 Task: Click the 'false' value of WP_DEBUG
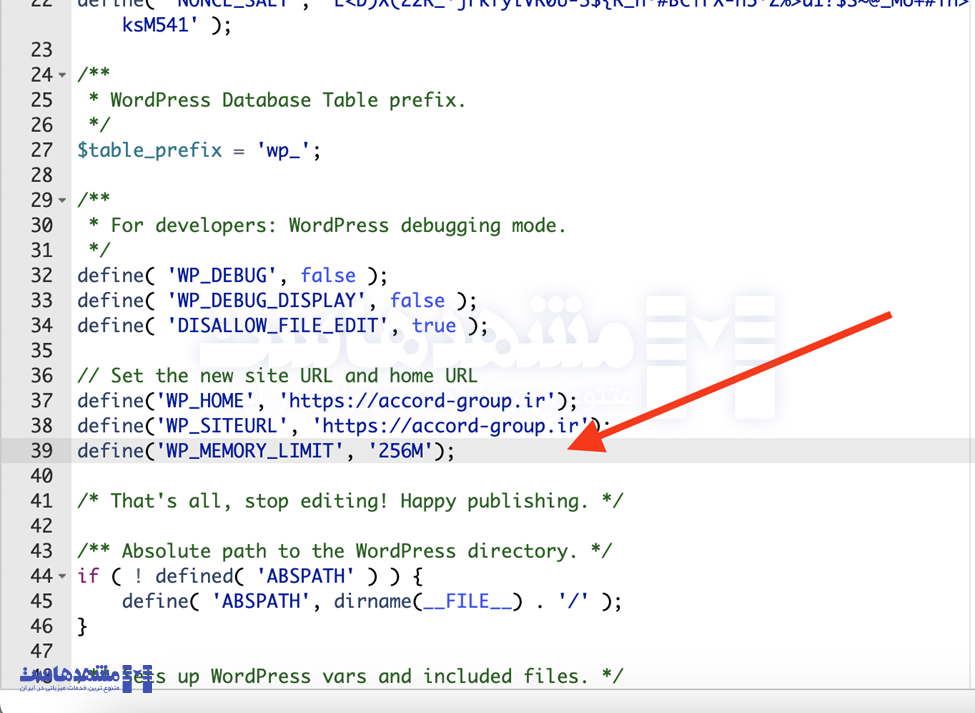(327, 275)
